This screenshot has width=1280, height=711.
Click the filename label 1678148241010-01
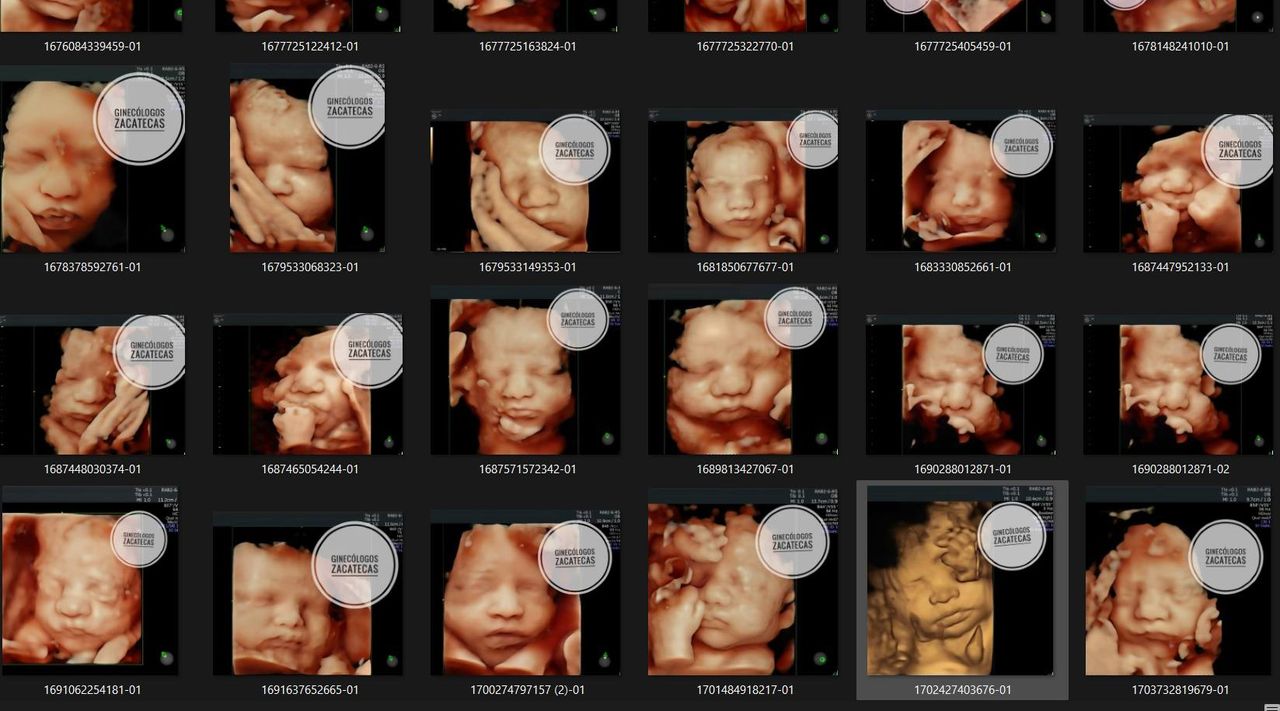(1180, 47)
